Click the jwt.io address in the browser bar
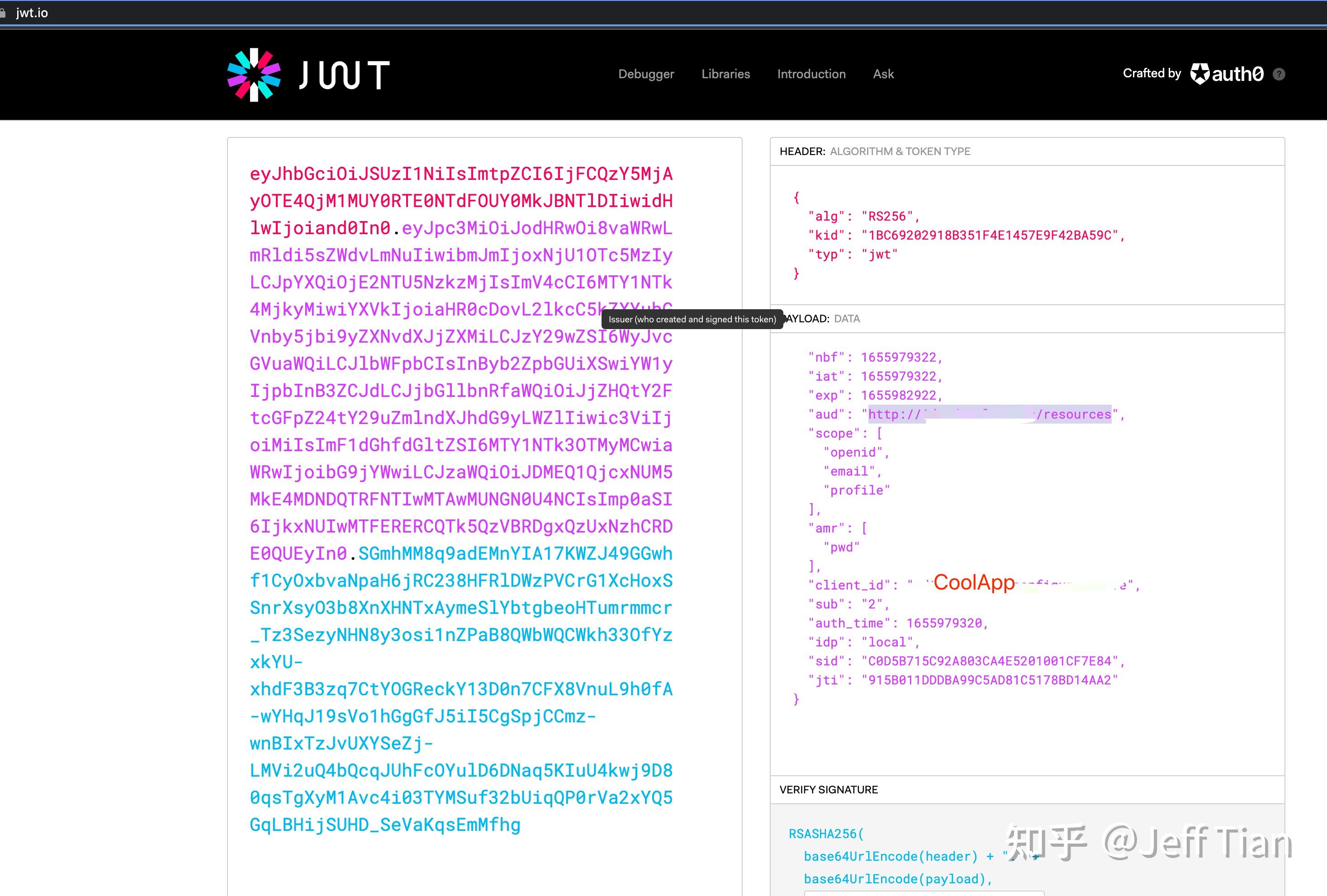1327x896 pixels. [32, 13]
